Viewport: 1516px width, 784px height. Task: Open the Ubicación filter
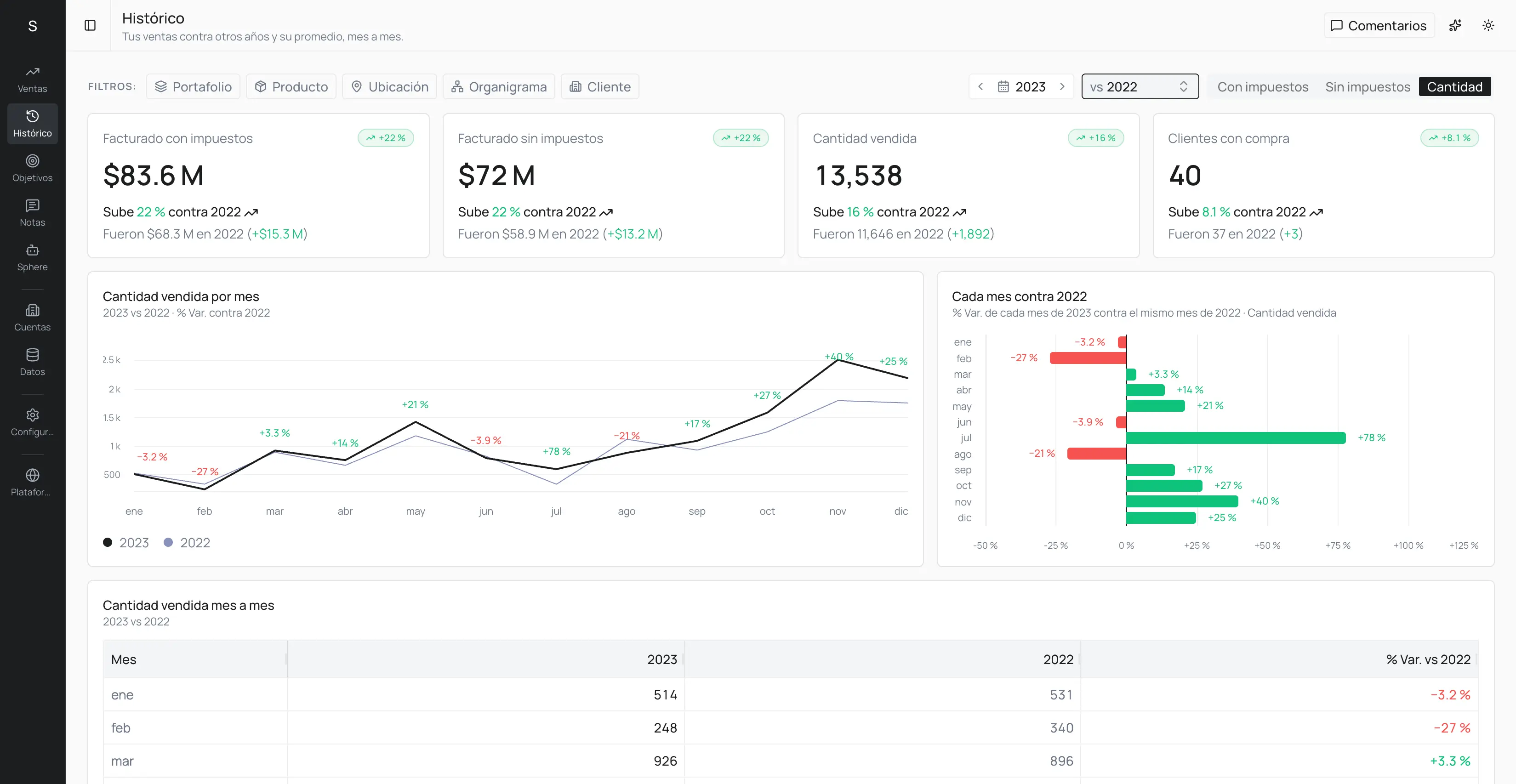pos(389,86)
